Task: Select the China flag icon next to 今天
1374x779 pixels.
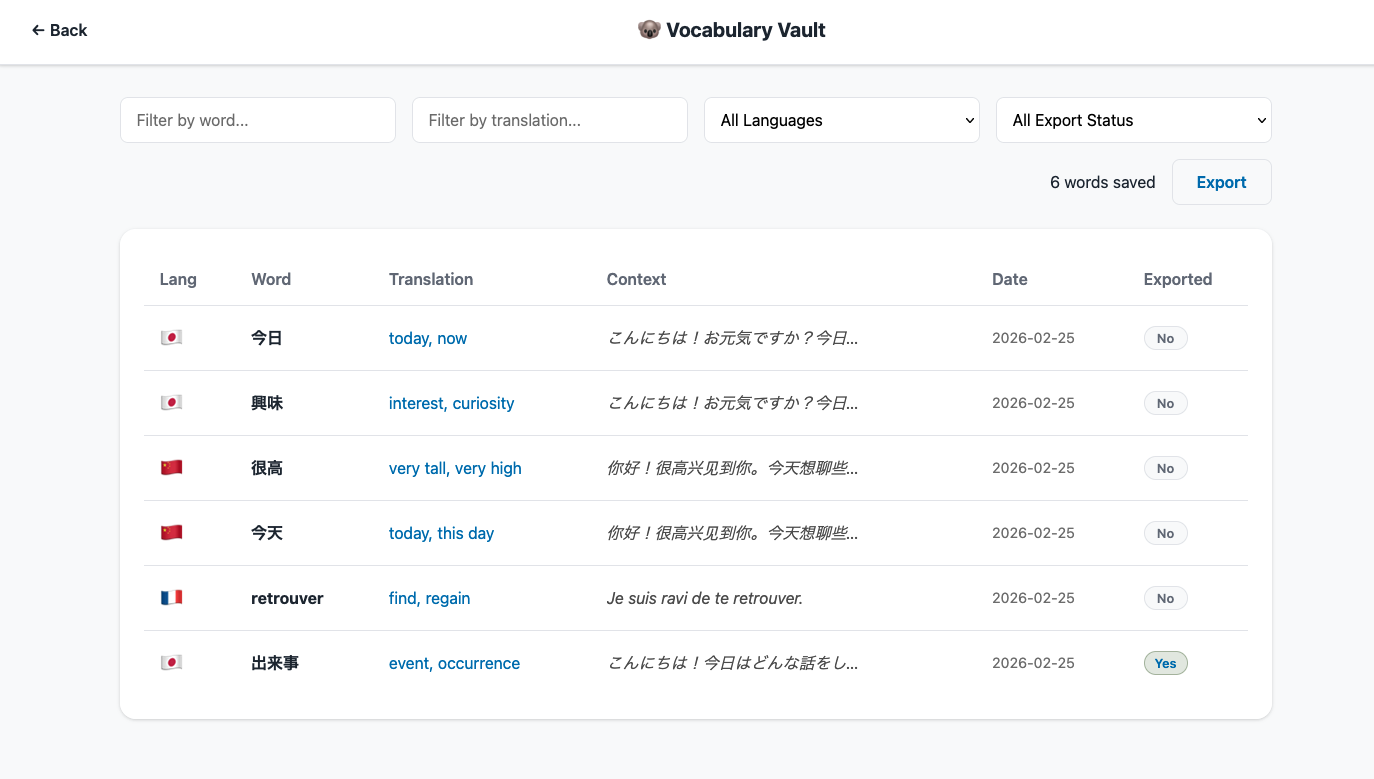Action: click(171, 532)
